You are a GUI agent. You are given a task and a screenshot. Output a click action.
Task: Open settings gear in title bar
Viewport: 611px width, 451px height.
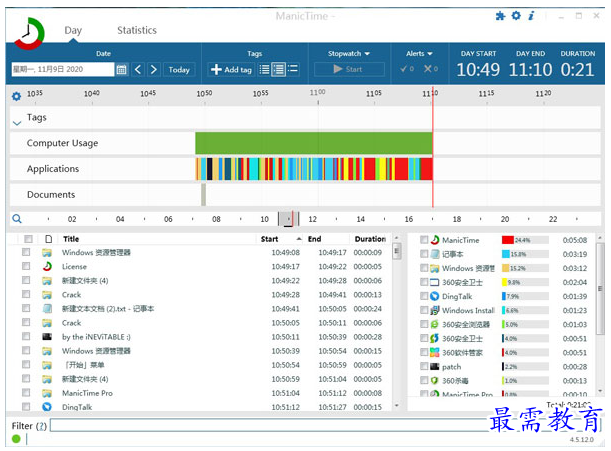516,16
